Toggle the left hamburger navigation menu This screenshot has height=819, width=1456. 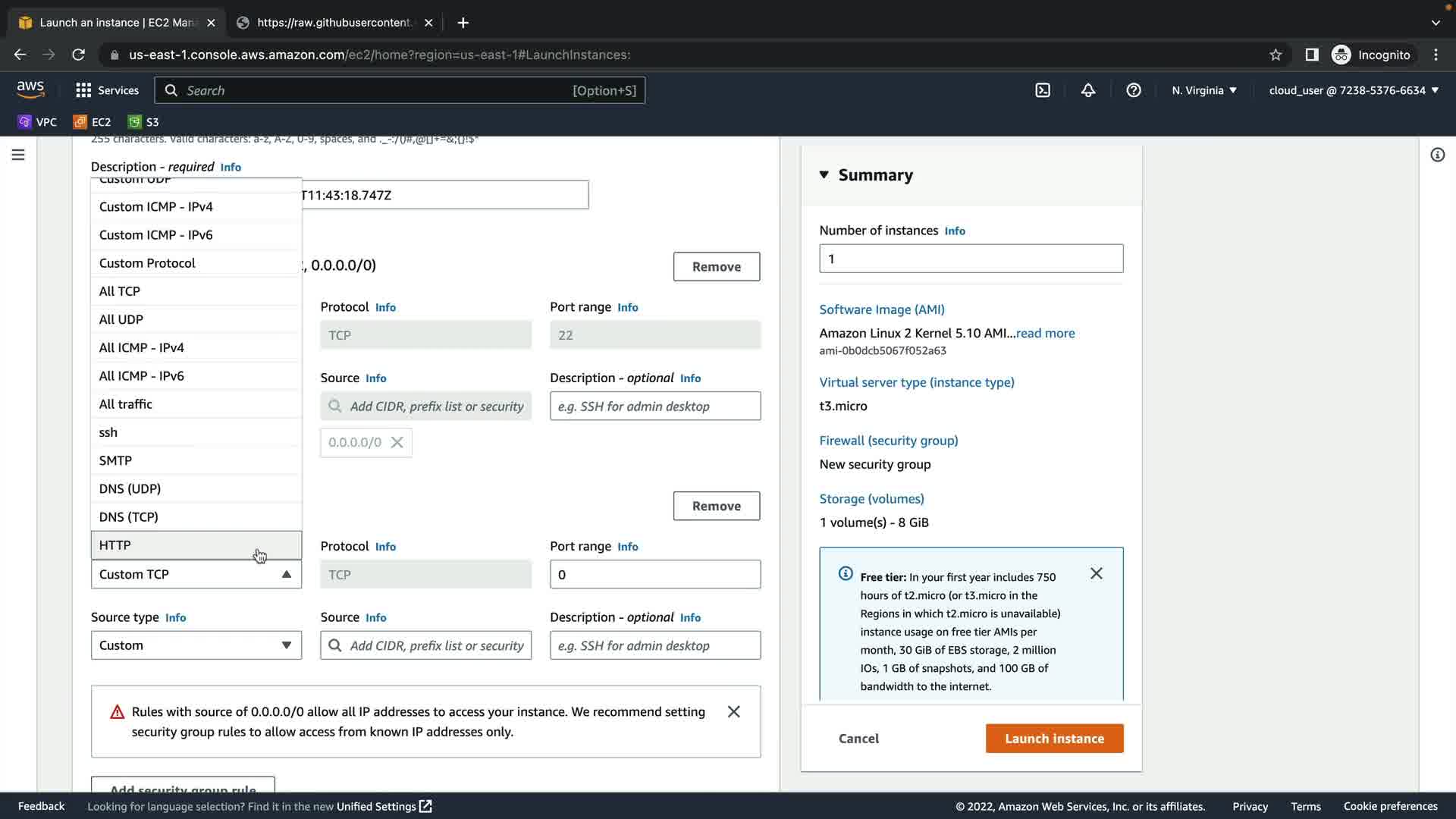18,155
